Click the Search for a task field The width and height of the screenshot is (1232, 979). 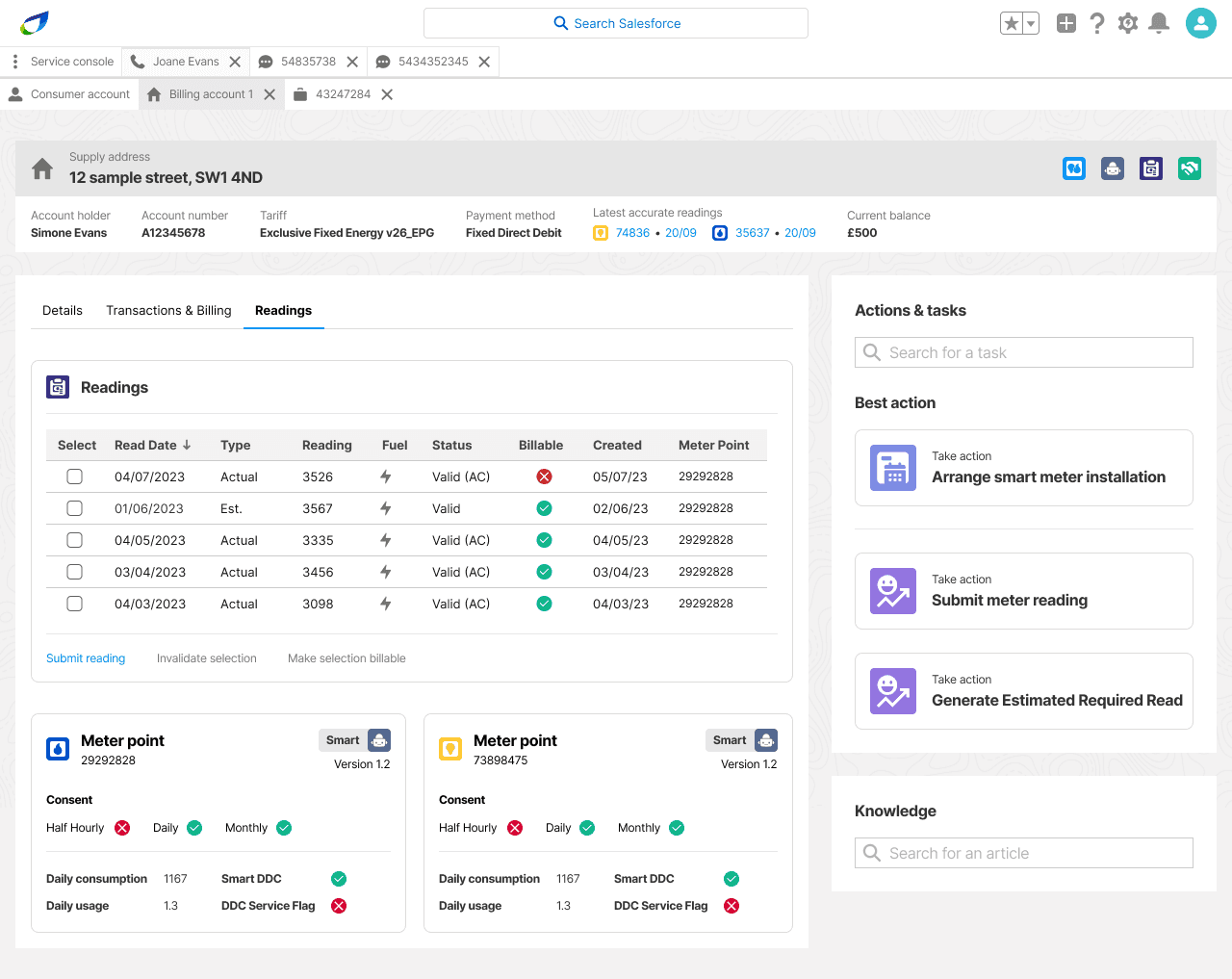[1023, 352]
